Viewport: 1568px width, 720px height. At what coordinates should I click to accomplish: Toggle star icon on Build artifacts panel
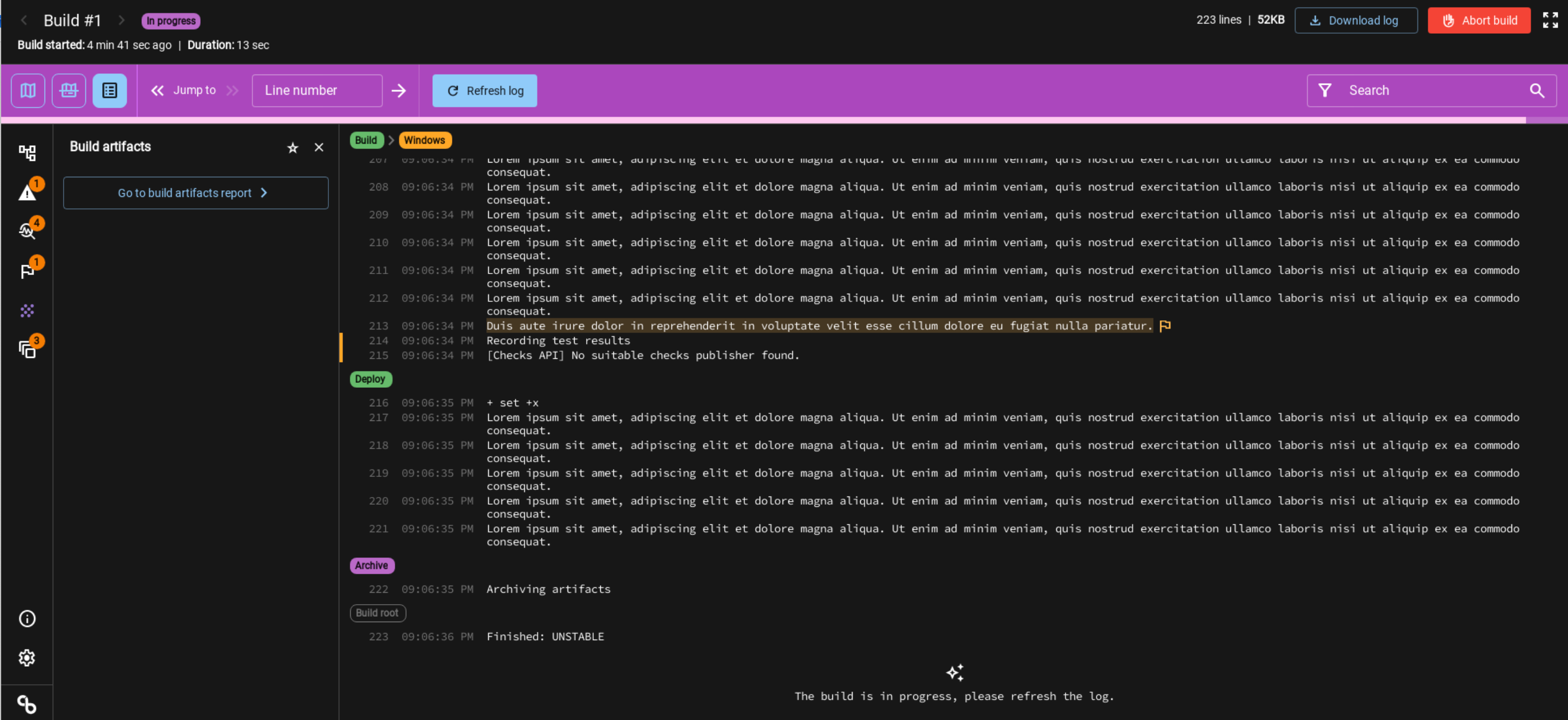click(x=293, y=148)
